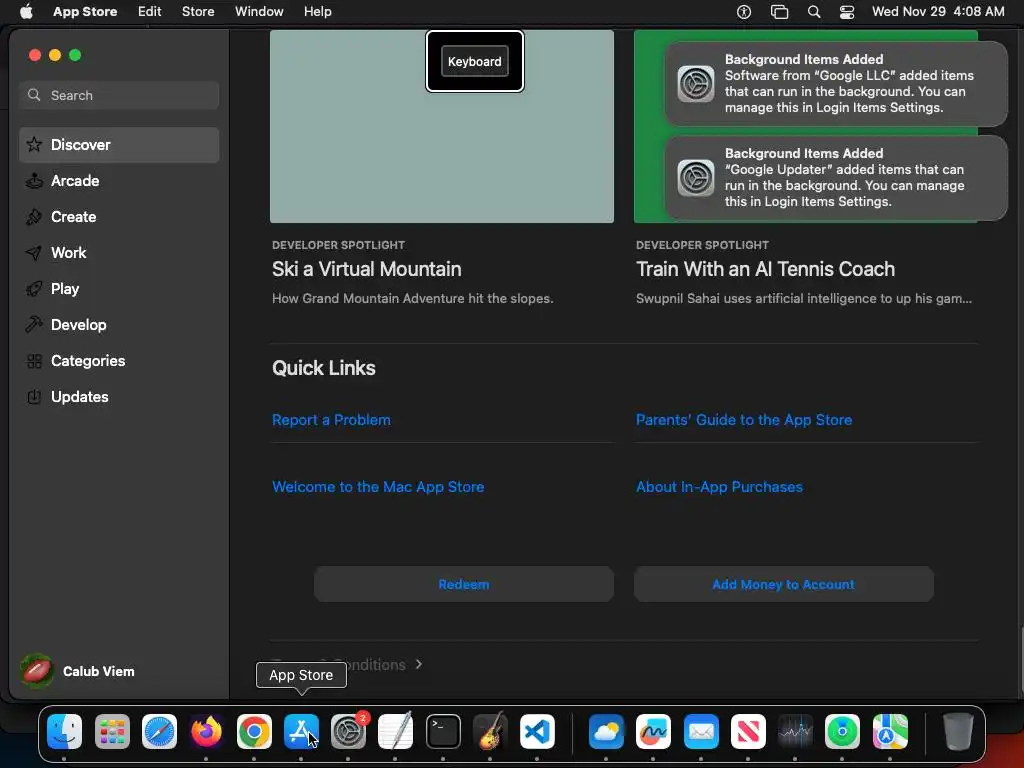Open the Window menu
The width and height of the screenshot is (1024, 768).
[x=259, y=11]
